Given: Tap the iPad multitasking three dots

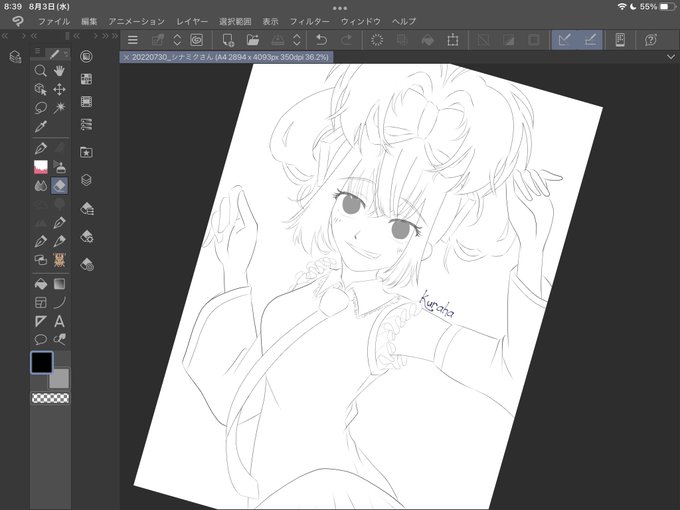Looking at the screenshot, I should (x=340, y=8).
